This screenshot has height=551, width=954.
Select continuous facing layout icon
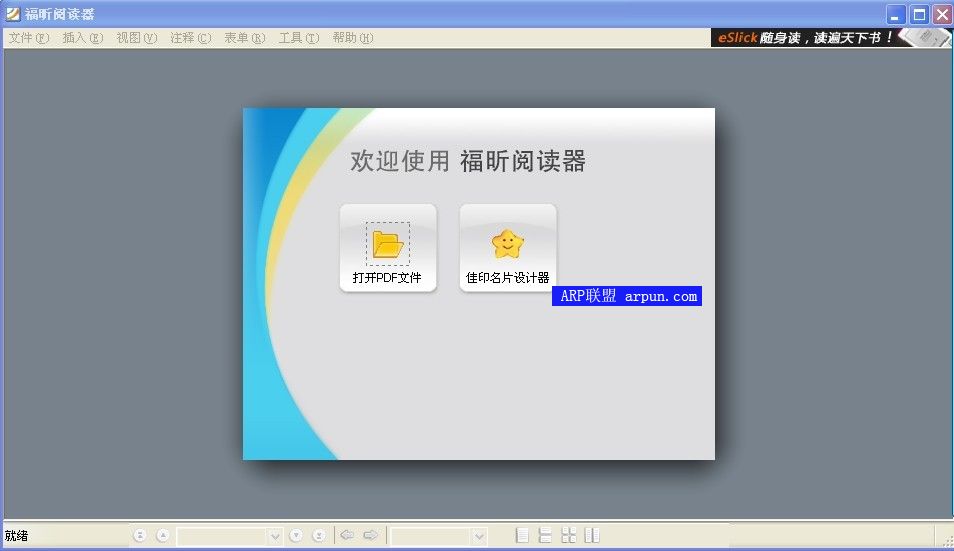point(568,535)
